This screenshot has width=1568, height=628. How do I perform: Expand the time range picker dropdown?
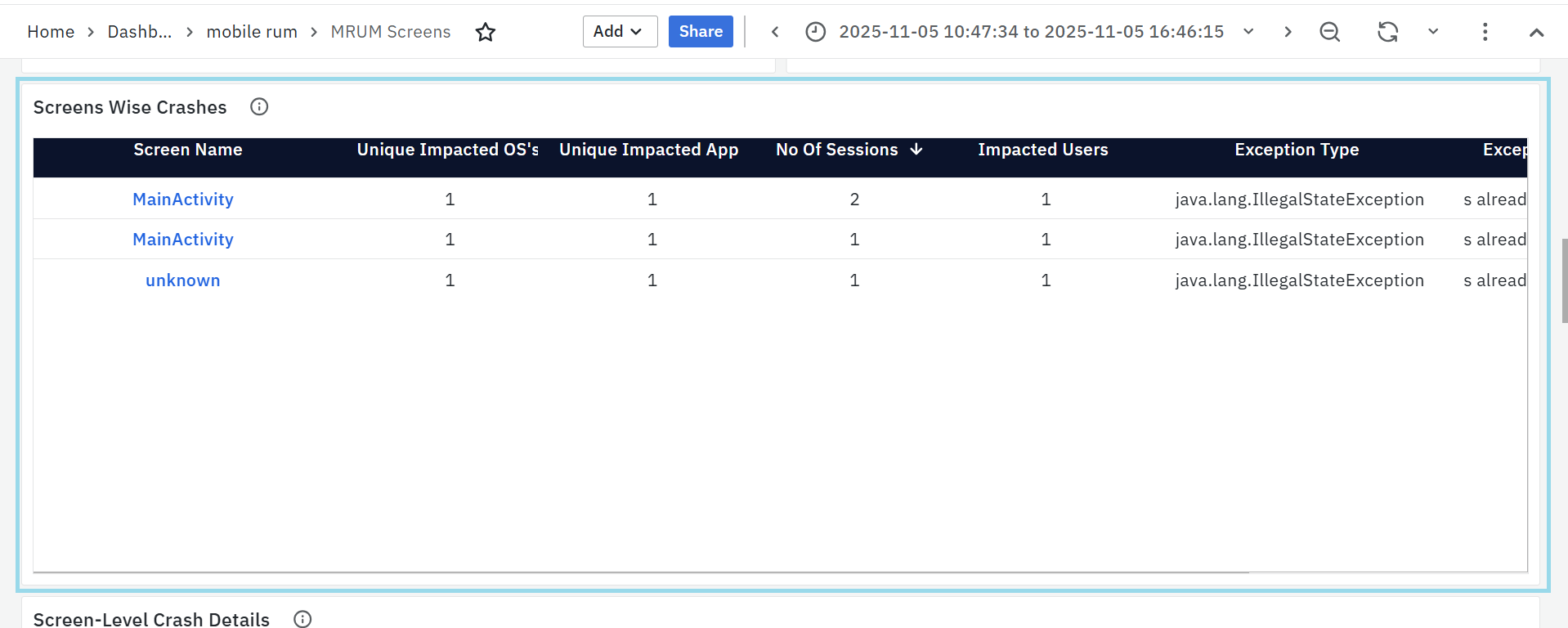coord(1248,32)
